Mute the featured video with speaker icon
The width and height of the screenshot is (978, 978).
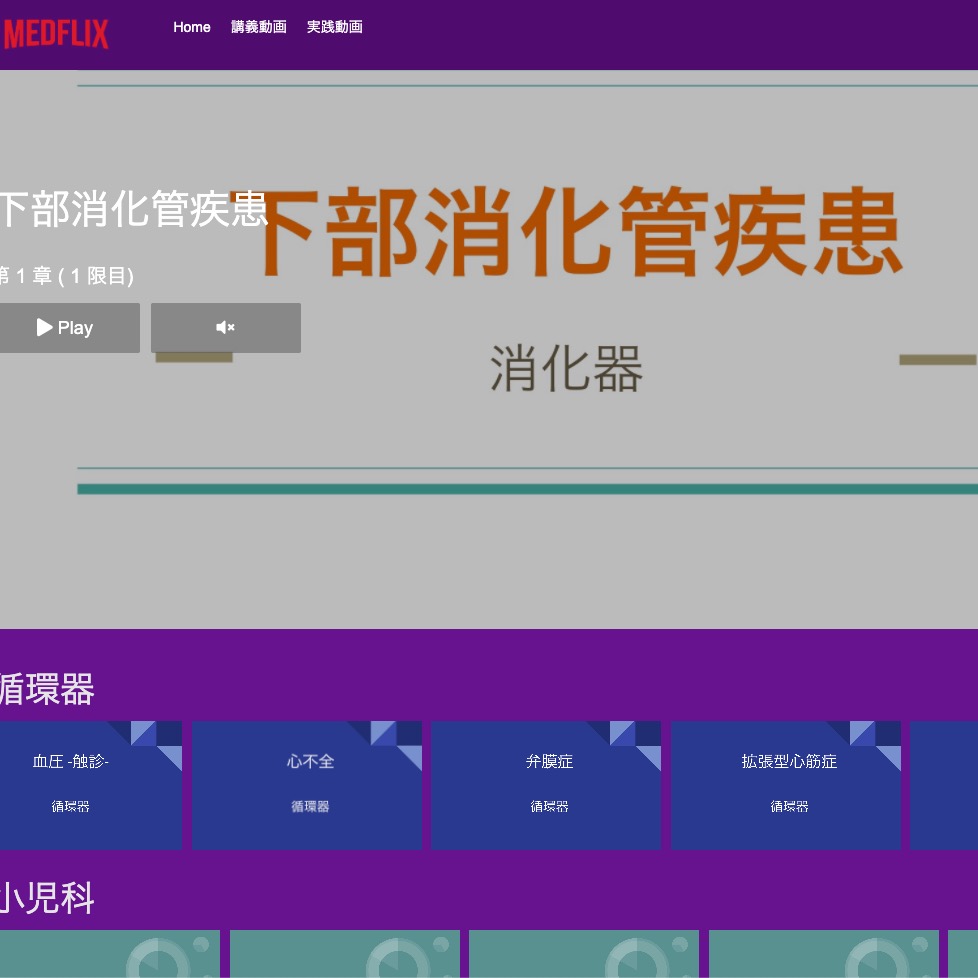tap(225, 328)
